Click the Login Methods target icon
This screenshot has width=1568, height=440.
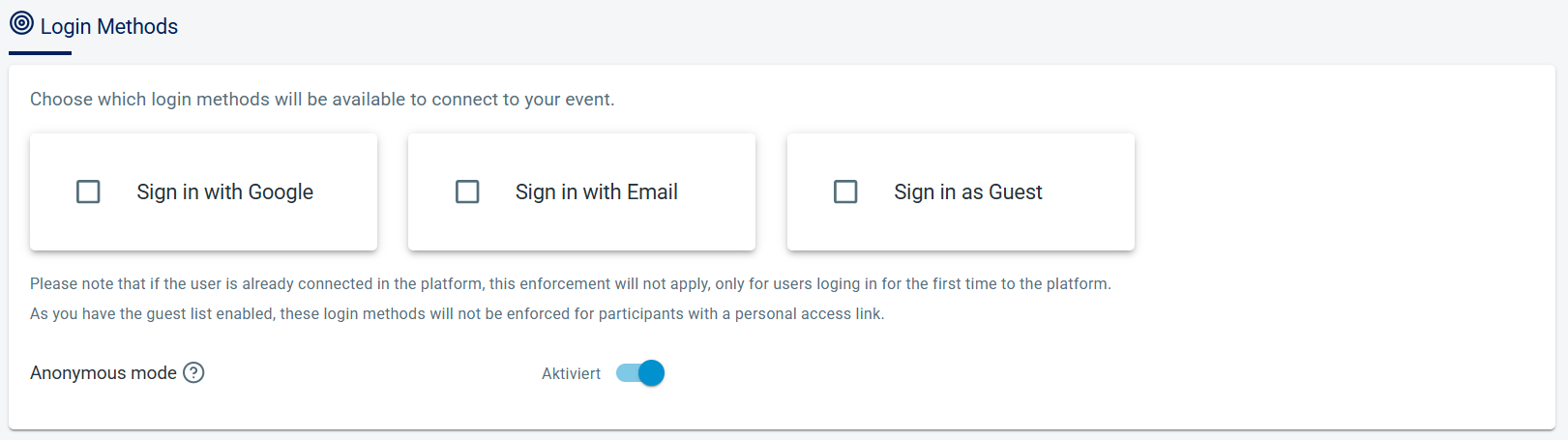pos(21,23)
